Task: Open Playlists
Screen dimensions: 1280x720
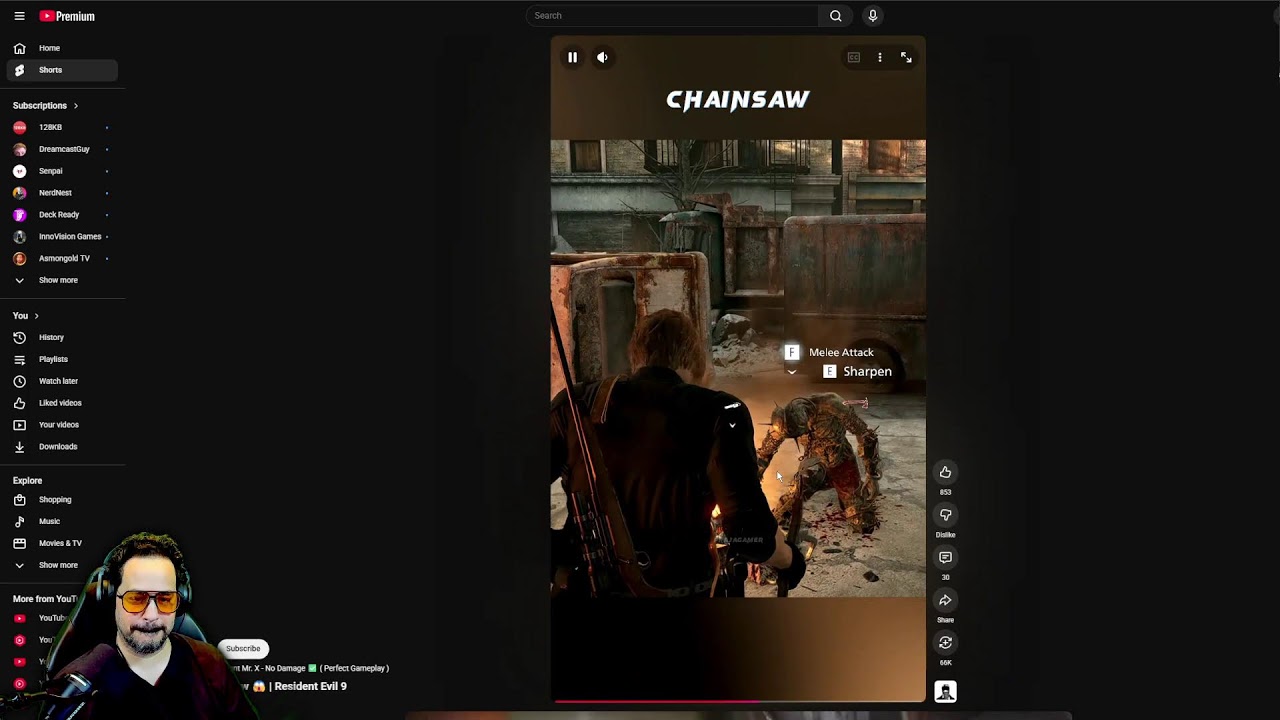Action: point(62,359)
